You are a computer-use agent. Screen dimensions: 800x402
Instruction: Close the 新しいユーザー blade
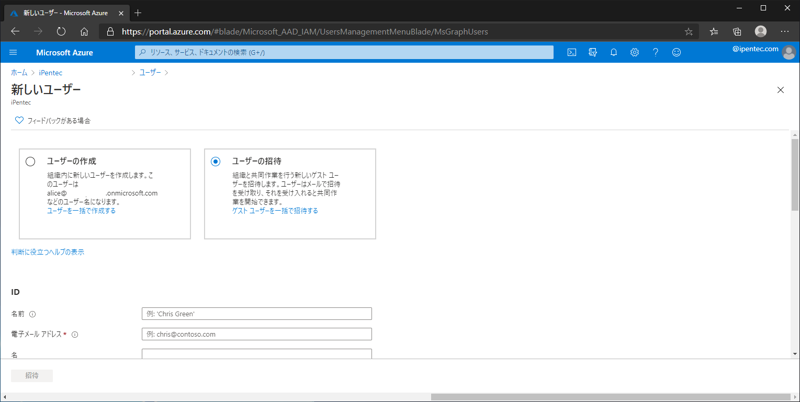(780, 90)
